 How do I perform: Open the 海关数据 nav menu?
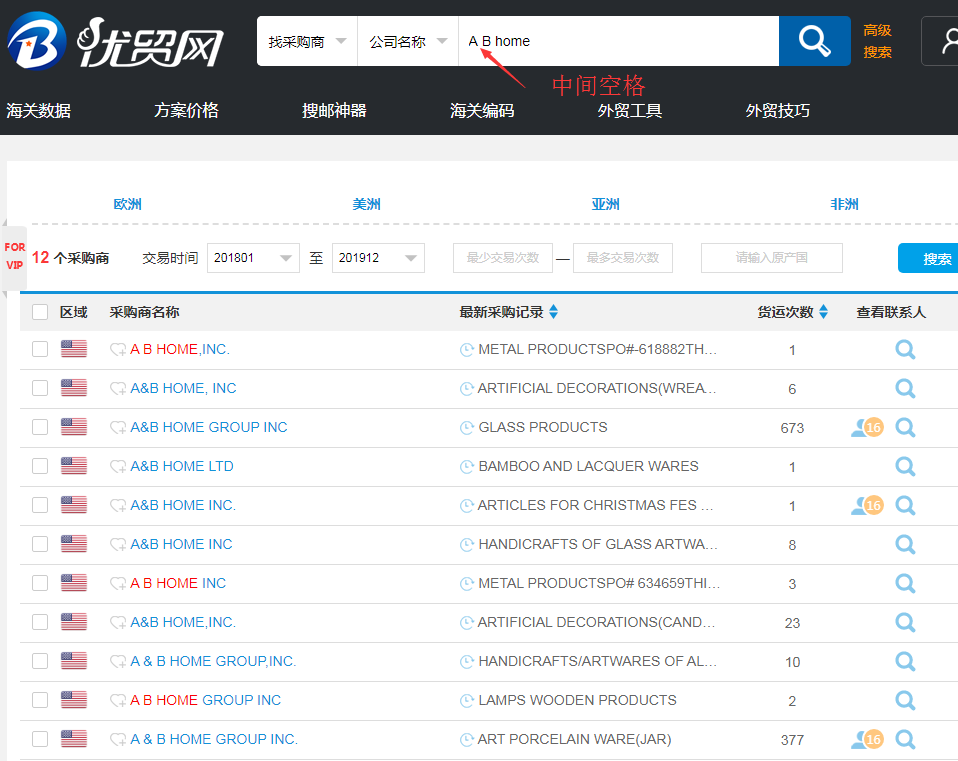tap(38, 111)
